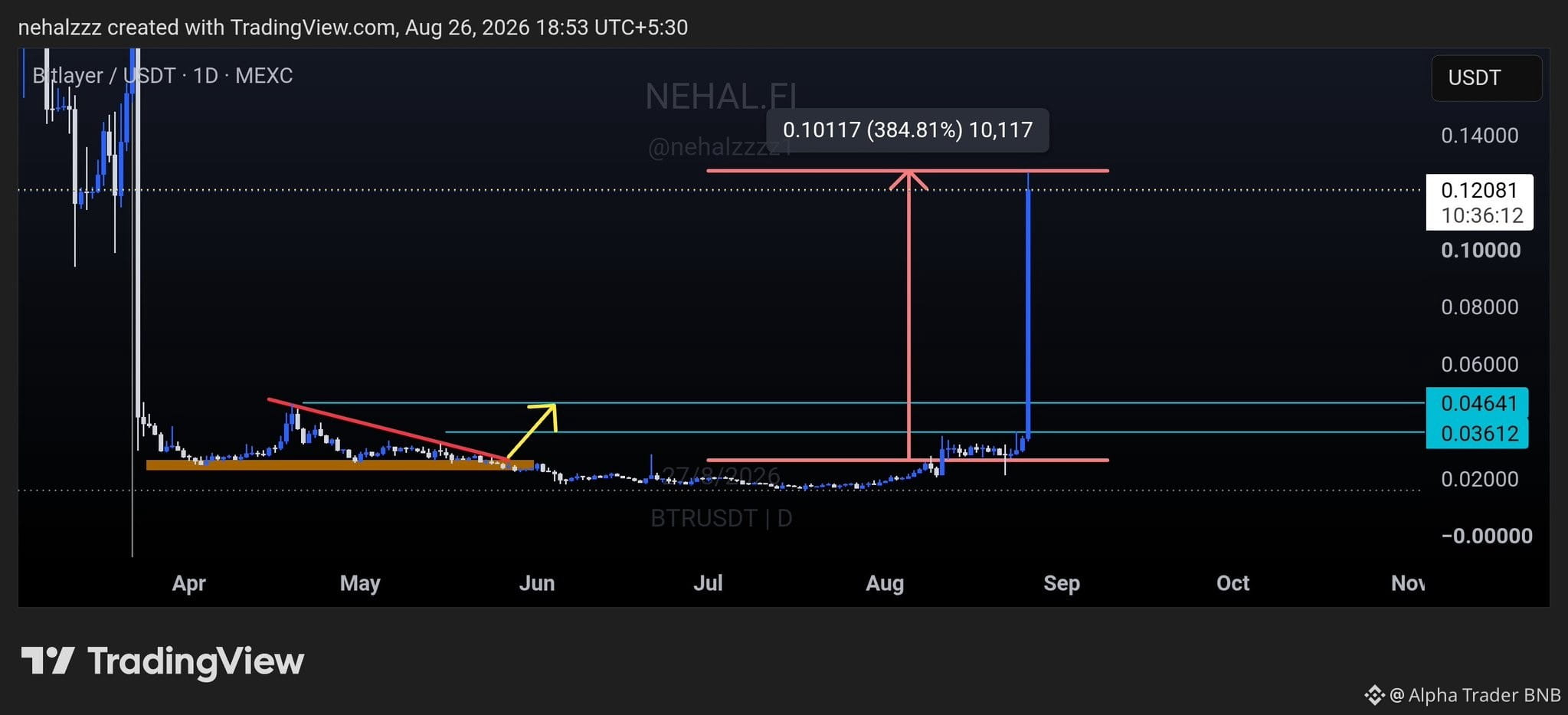1568x715 pixels.
Task: Click the −0.00000 price axis label
Action: (1487, 536)
